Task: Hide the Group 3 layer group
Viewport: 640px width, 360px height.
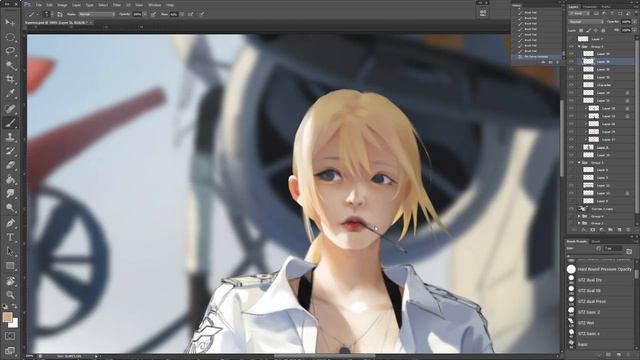Action: click(571, 47)
